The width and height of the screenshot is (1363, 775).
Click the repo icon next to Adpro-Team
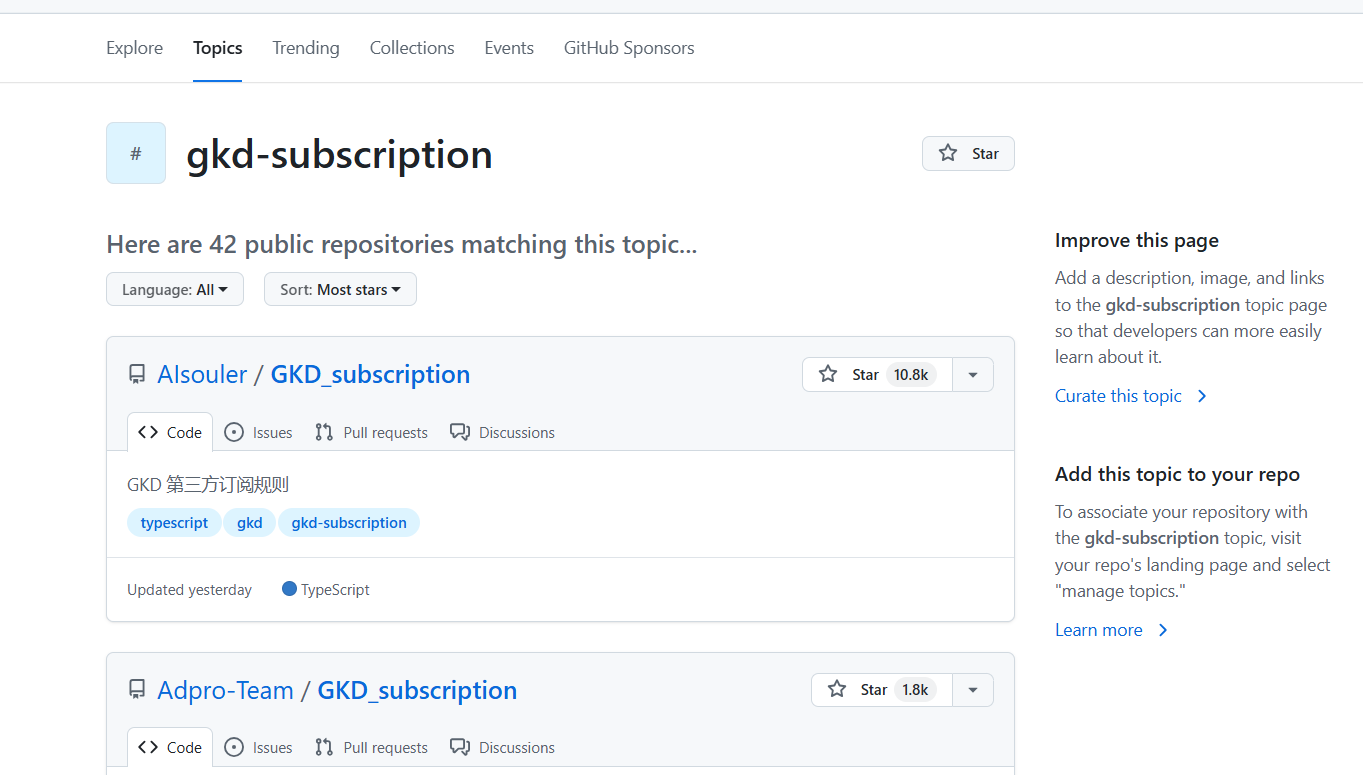coord(137,690)
